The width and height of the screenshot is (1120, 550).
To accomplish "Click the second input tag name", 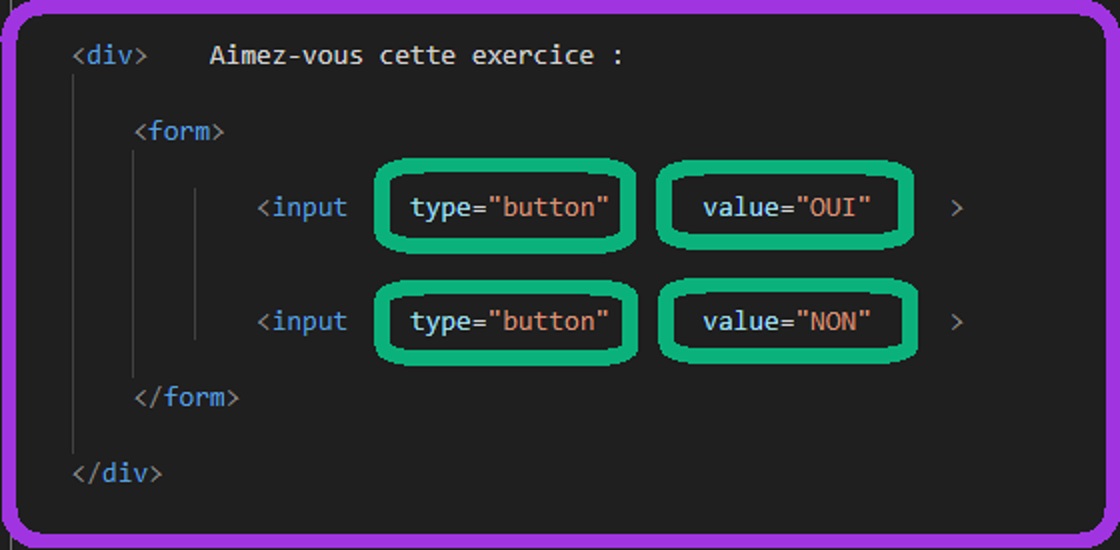I will 309,321.
